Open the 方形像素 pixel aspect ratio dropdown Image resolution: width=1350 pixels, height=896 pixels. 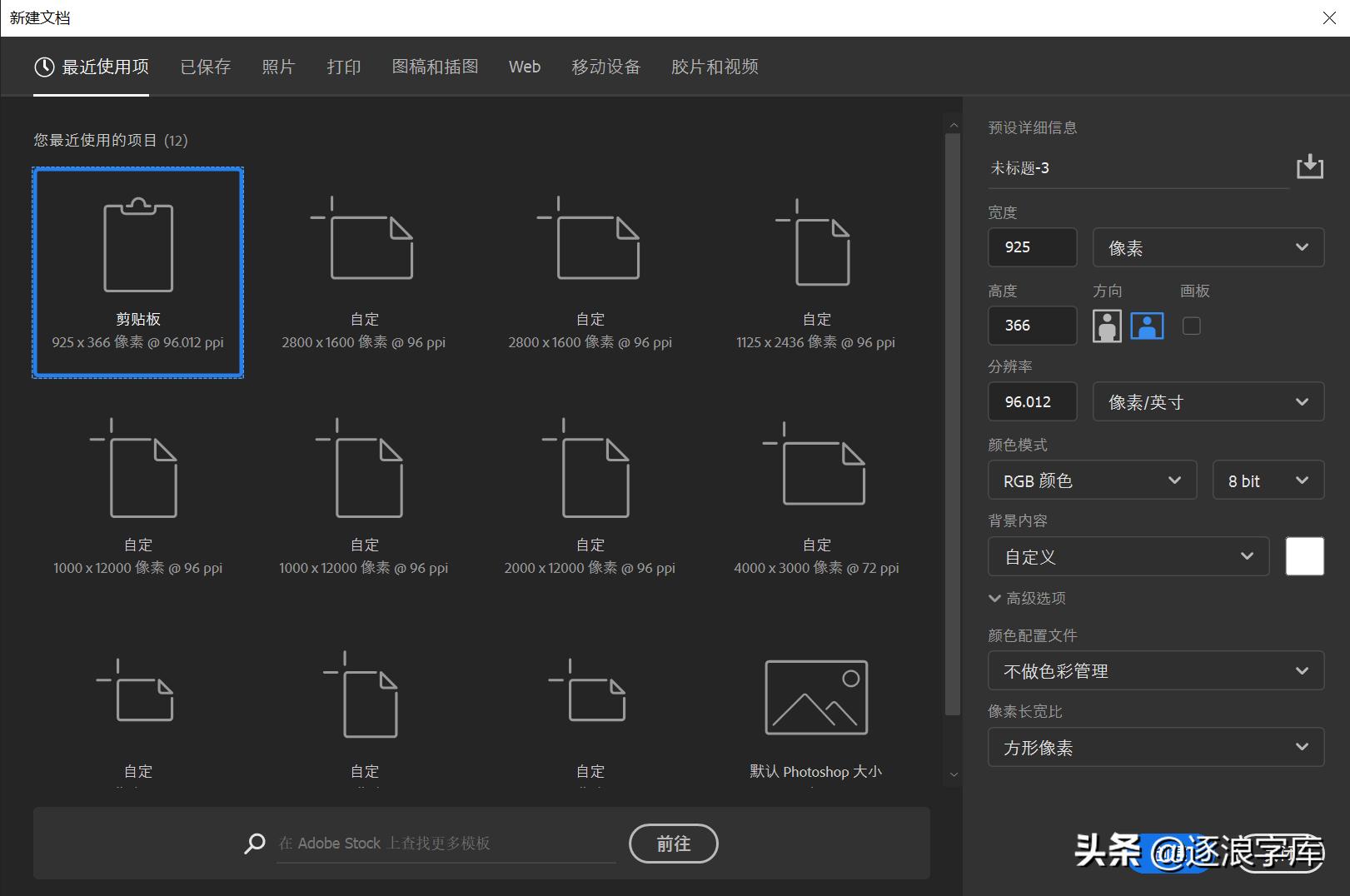[1154, 747]
